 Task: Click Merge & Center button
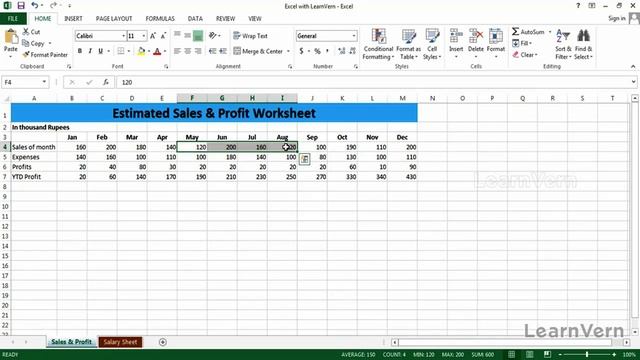tap(258, 51)
